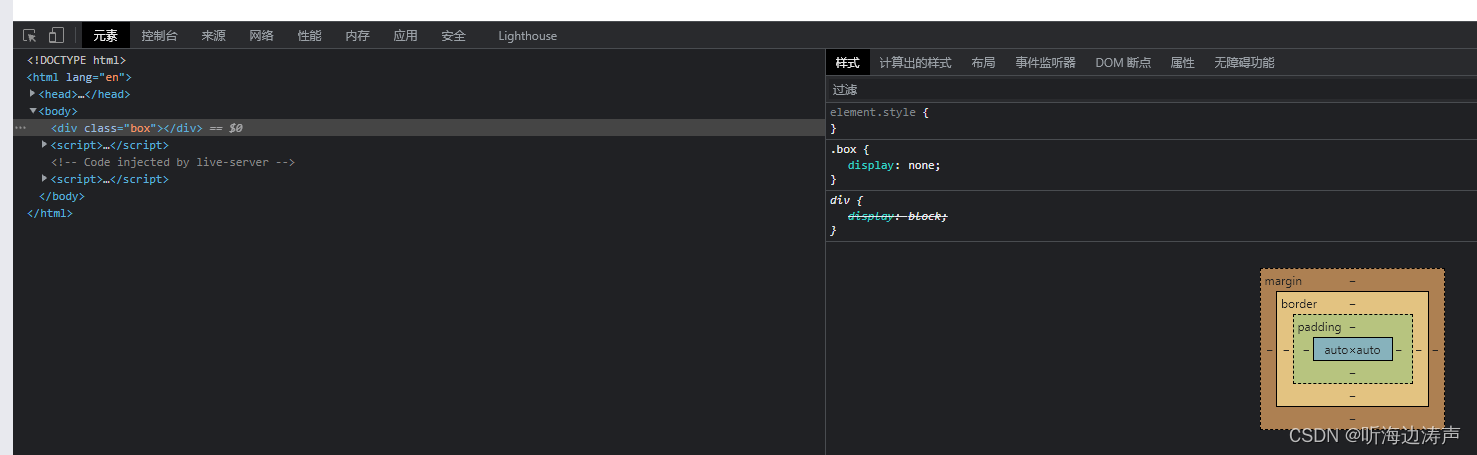Select the 样式 styles pane tab
This screenshot has height=455, width=1477.
pyautogui.click(x=847, y=62)
